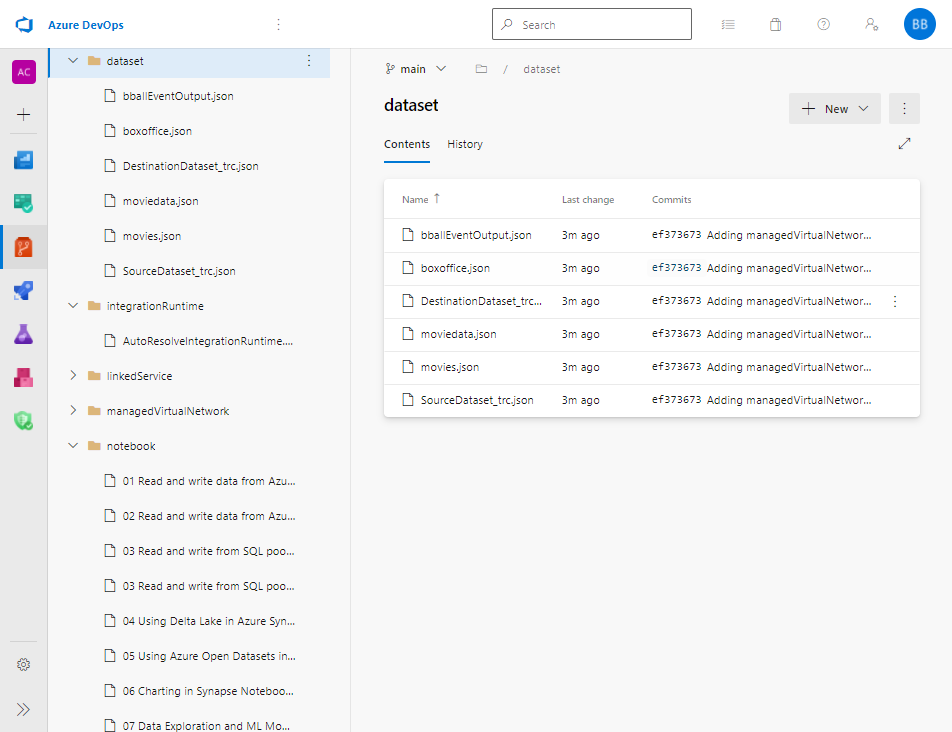
Task: Open commit ef373673 on bballEventOutput.json row
Action: (676, 235)
